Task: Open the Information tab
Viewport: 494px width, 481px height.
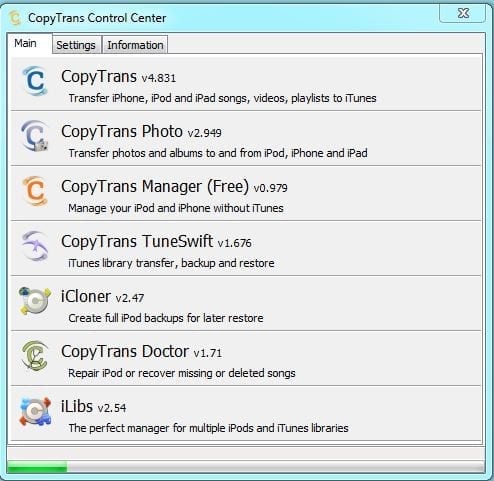Action: [135, 45]
